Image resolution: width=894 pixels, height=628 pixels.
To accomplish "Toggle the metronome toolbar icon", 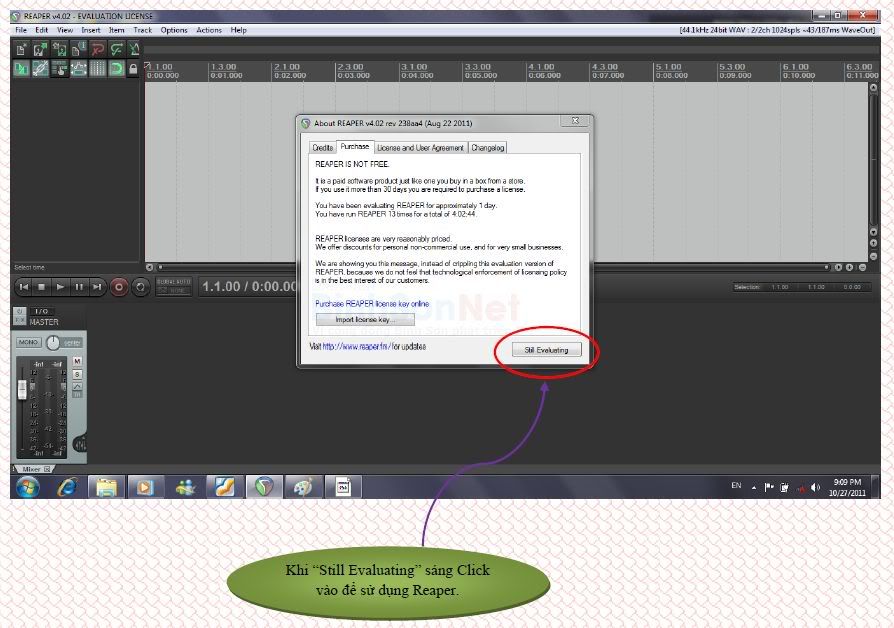I will point(135,49).
